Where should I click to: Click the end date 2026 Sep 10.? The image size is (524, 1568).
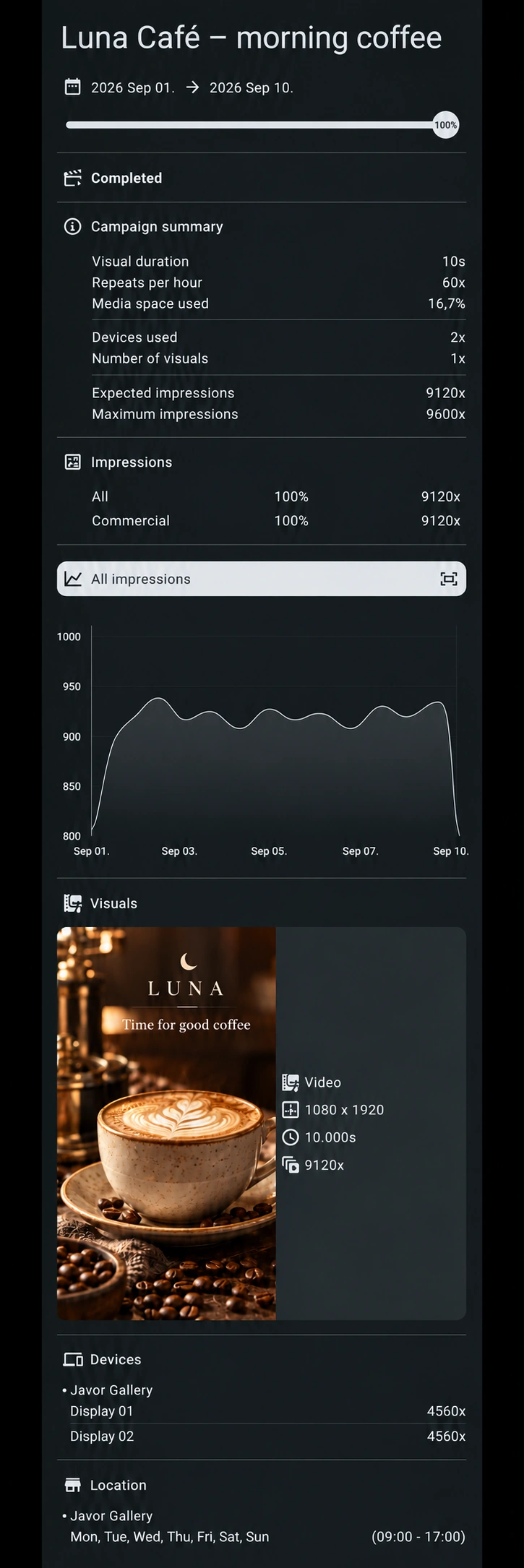252,87
